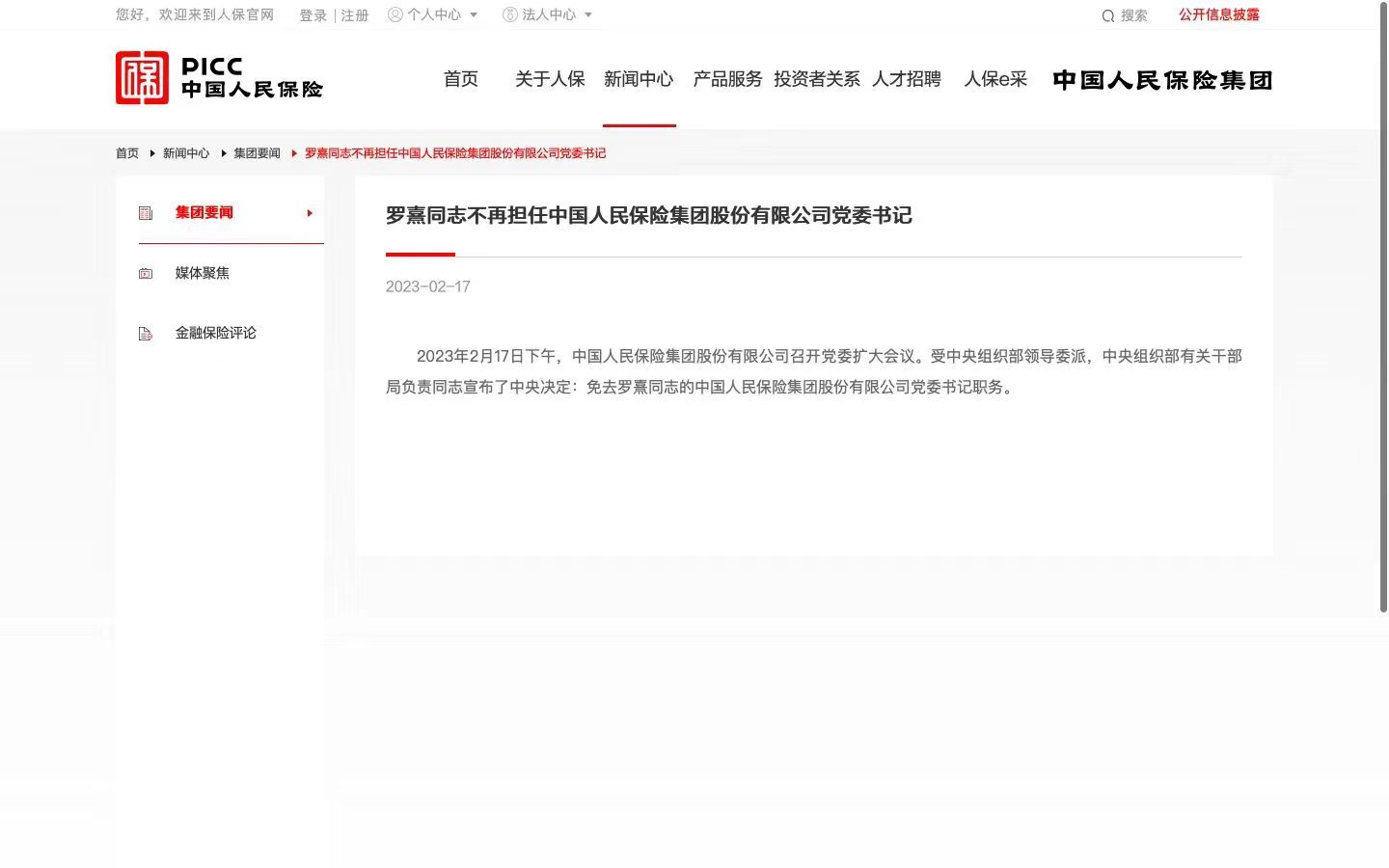Click the 金融保险评论 sidebar document icon
The height and width of the screenshot is (868, 1389).
(146, 334)
